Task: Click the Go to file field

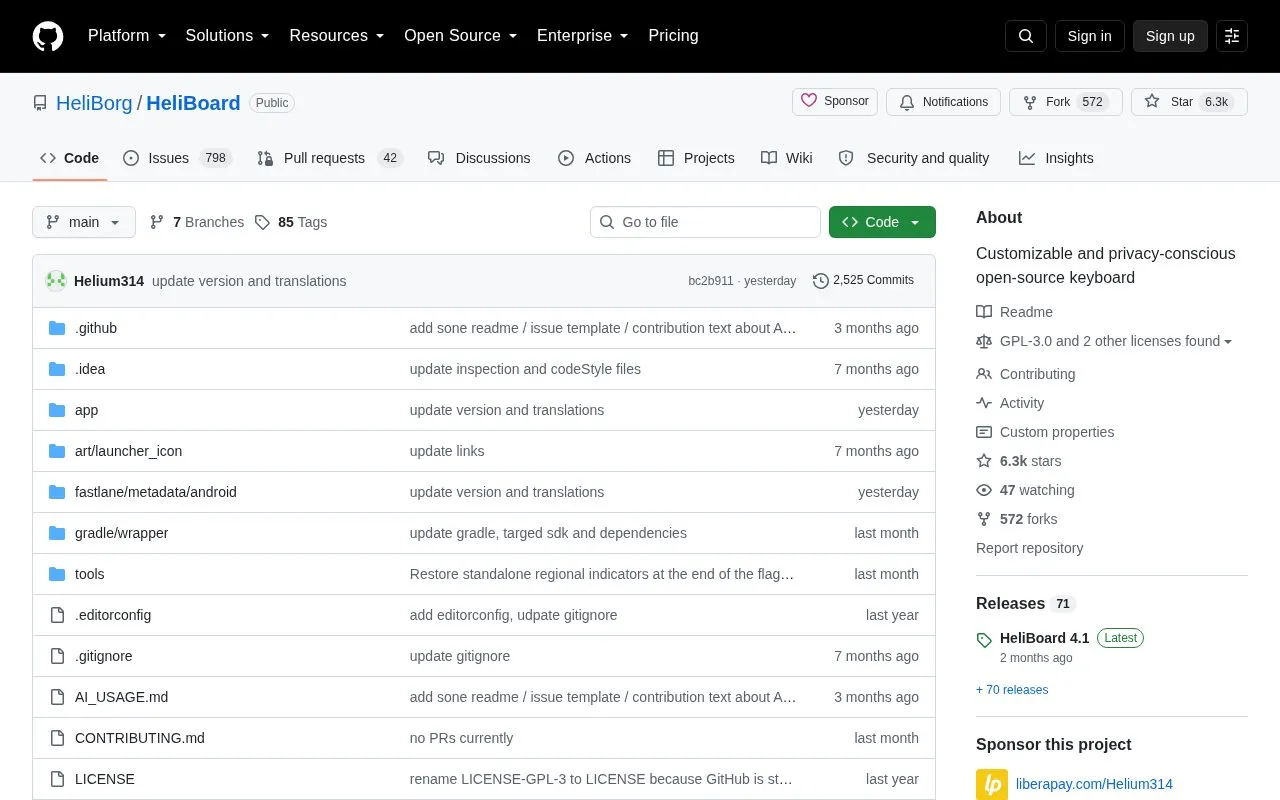Action: [705, 222]
